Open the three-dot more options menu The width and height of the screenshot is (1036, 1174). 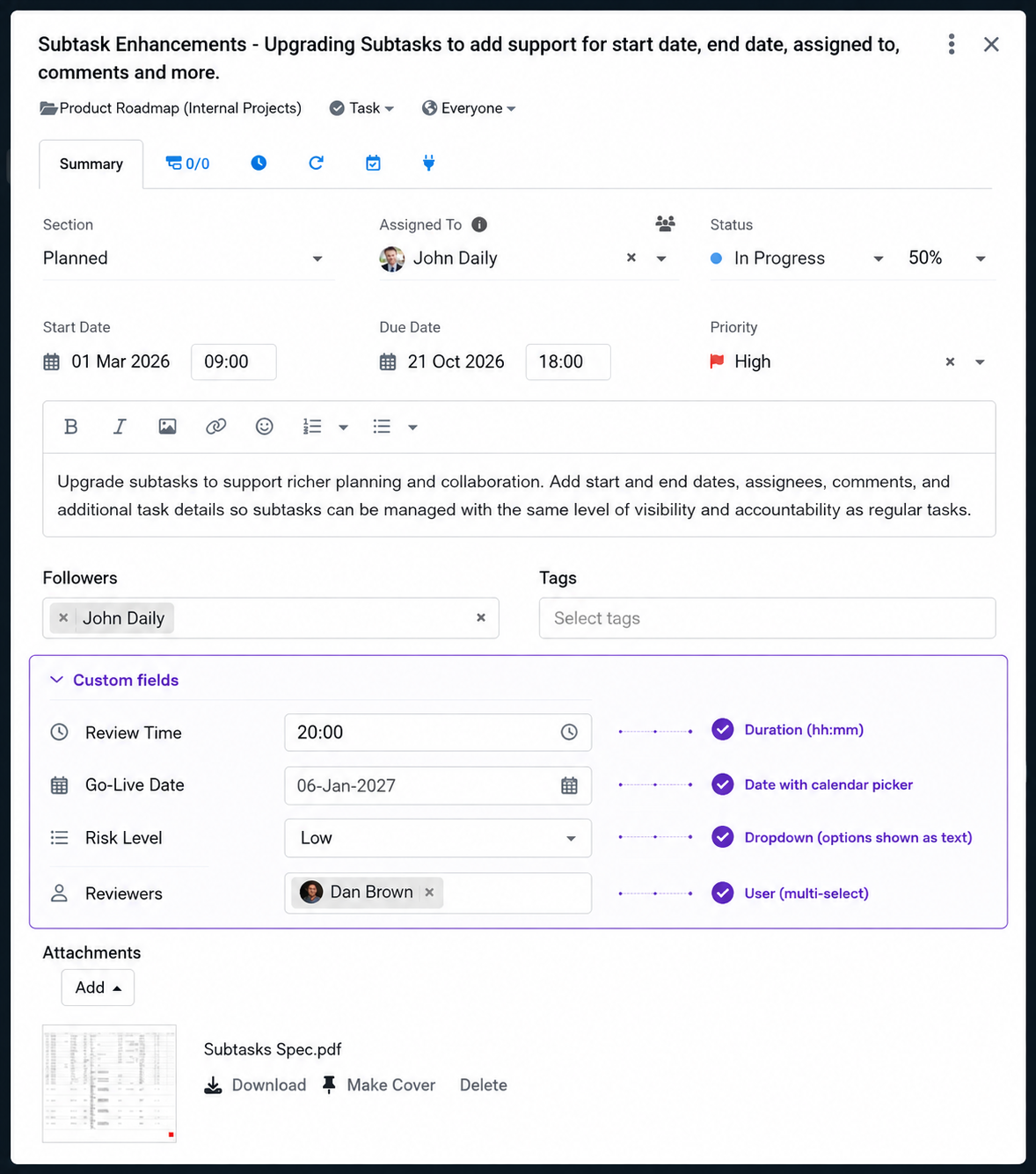tap(952, 44)
